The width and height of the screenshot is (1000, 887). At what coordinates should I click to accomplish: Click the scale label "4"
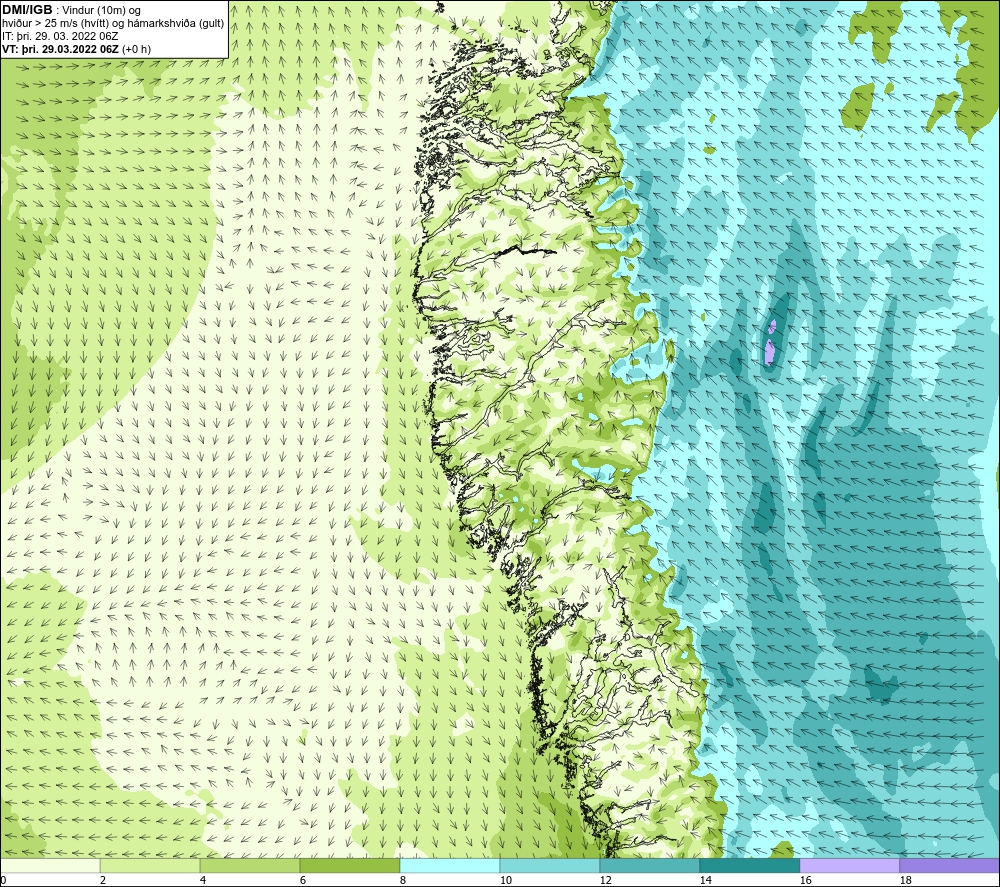[203, 880]
